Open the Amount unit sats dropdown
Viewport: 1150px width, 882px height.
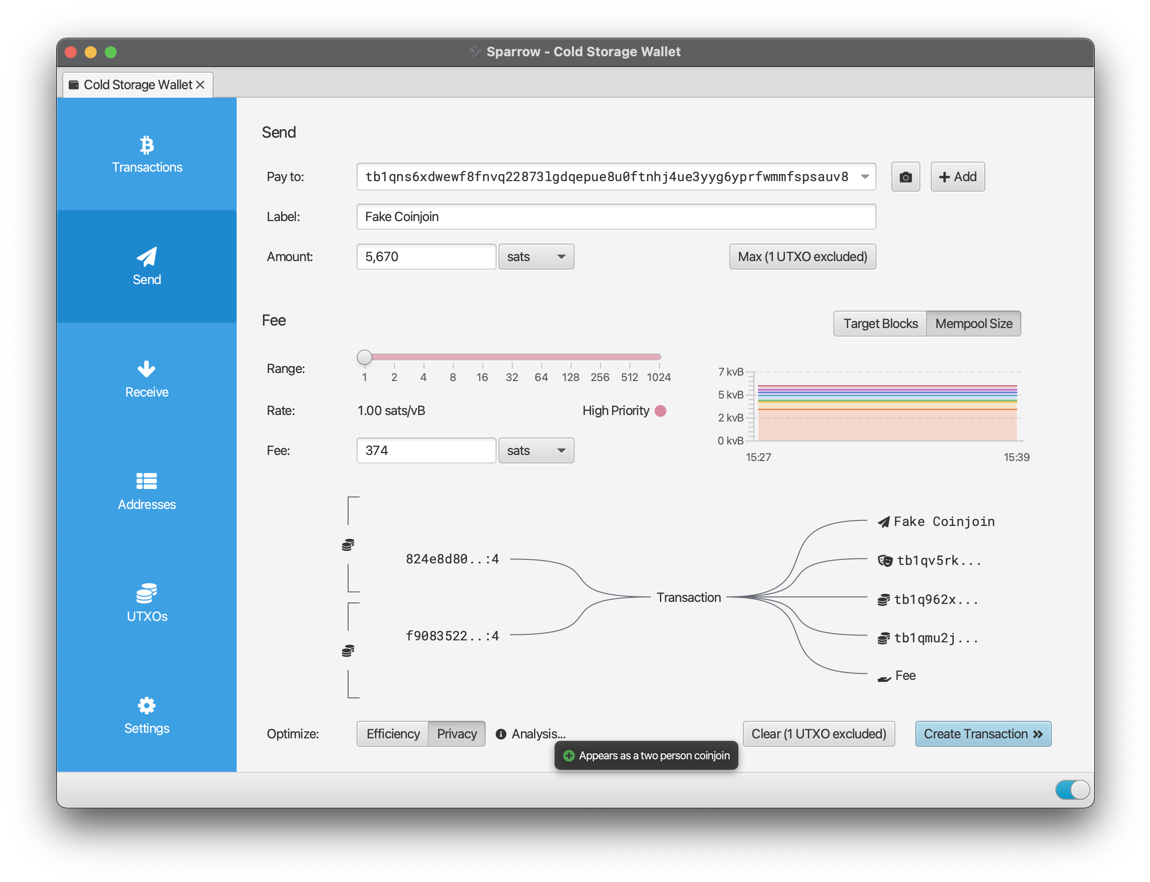536,257
